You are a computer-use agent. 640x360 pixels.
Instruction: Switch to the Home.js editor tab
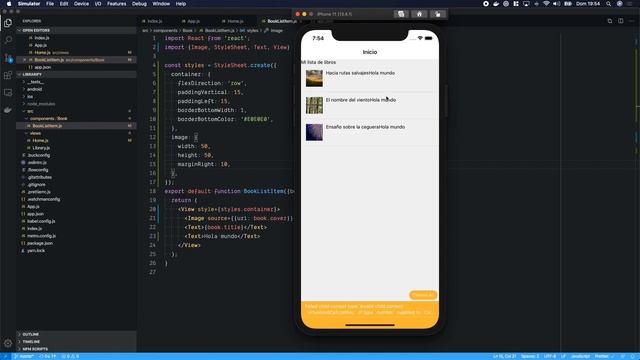pyautogui.click(x=235, y=21)
